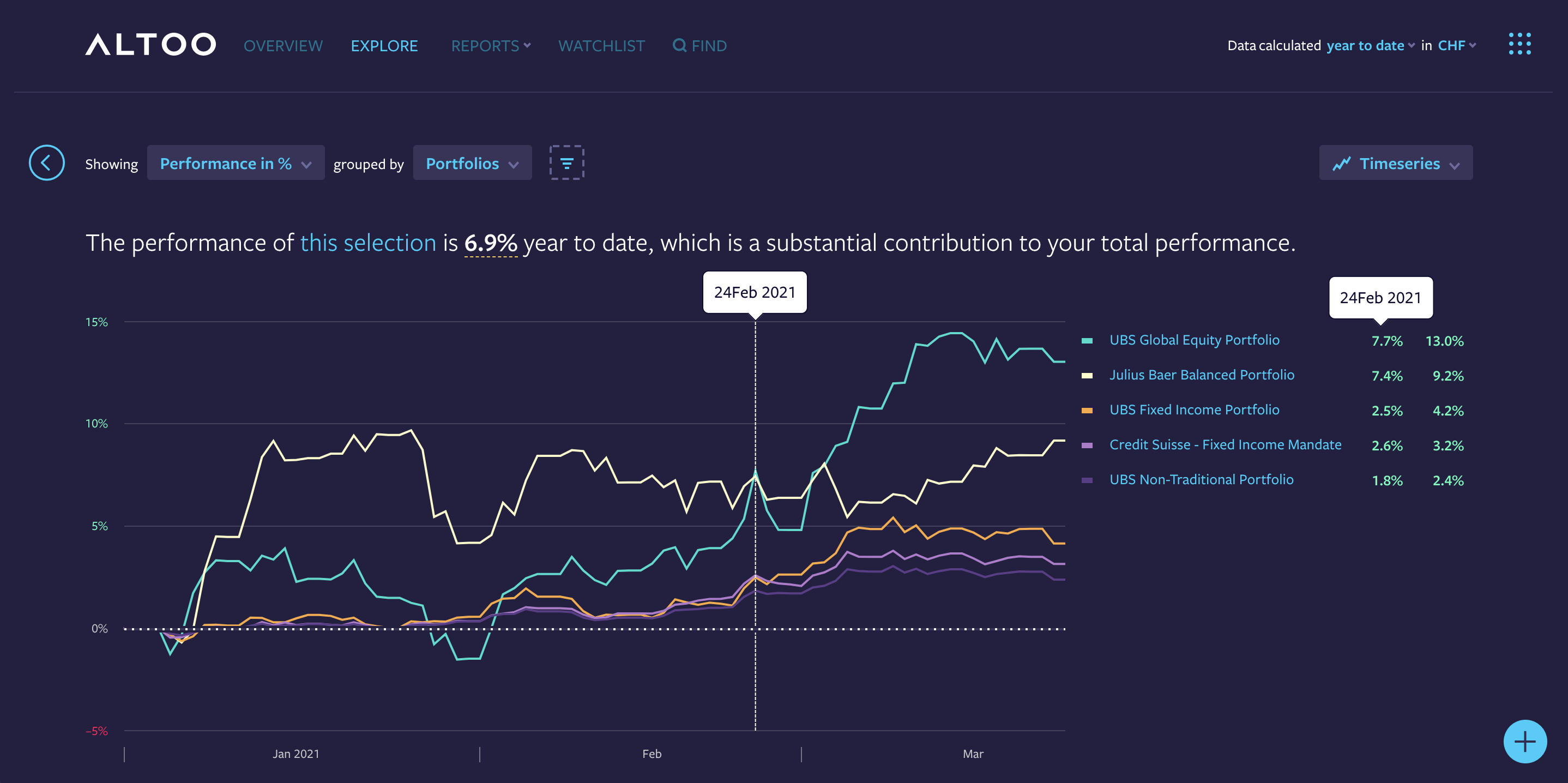
Task: Change the year to date period dropdown
Action: pos(1365,45)
